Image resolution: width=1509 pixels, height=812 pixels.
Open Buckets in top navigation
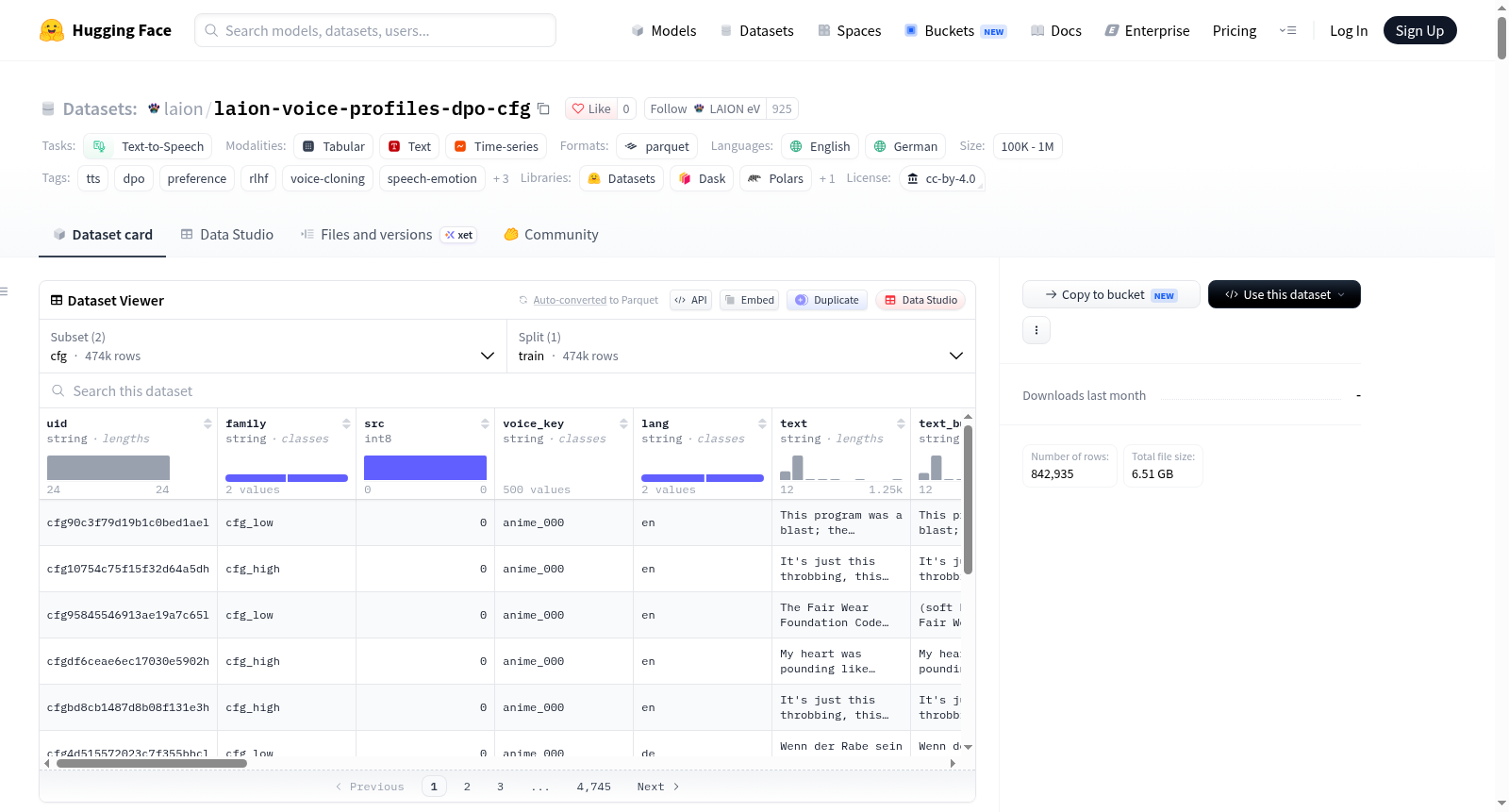point(955,30)
